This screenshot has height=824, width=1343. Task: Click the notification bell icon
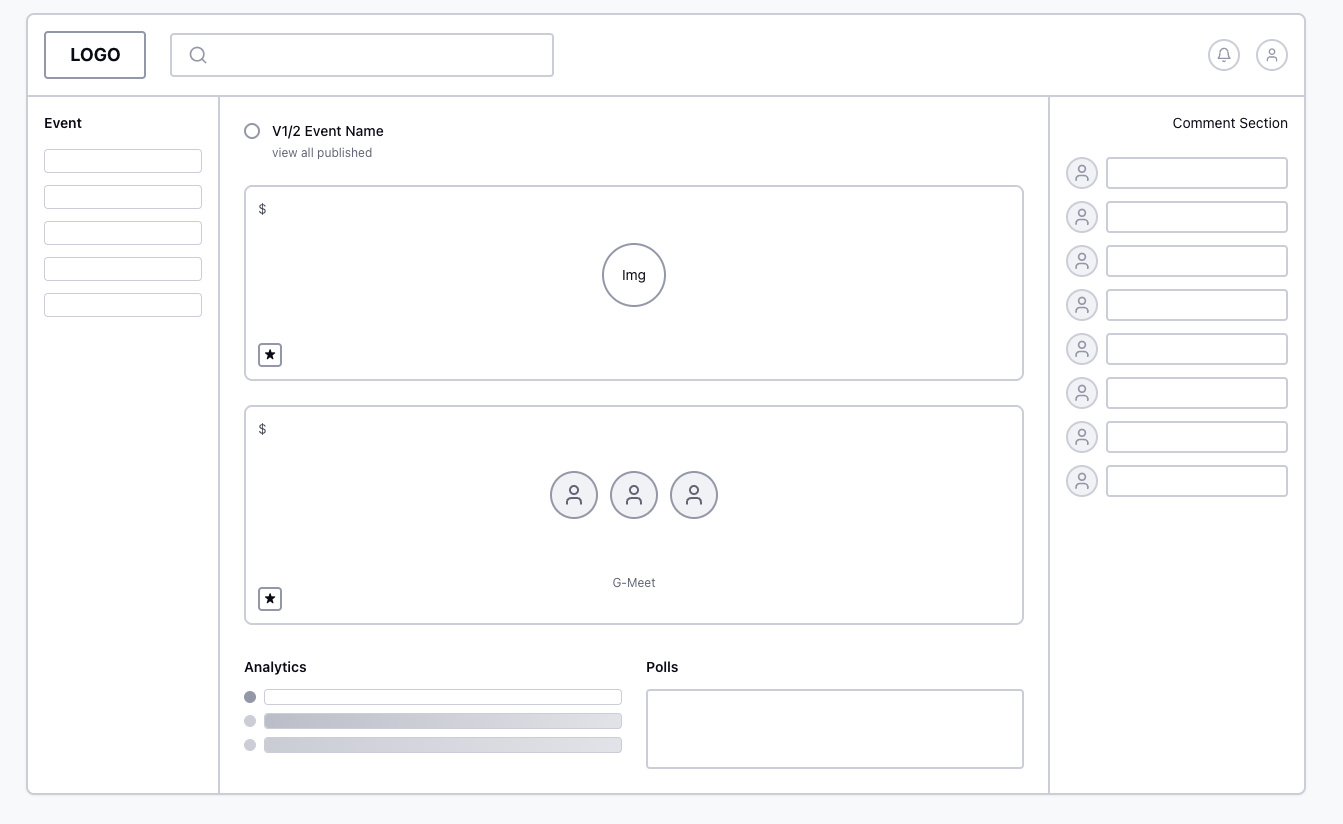[x=1224, y=55]
